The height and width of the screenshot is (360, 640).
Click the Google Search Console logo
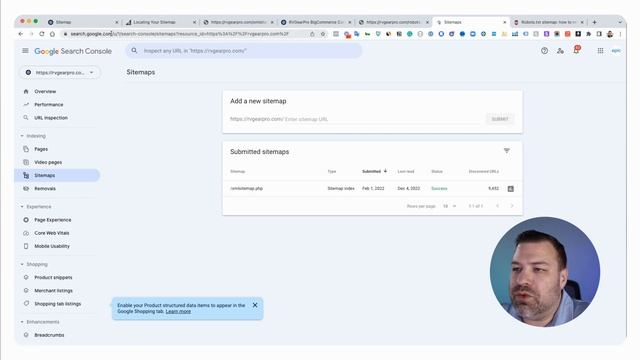73,51
